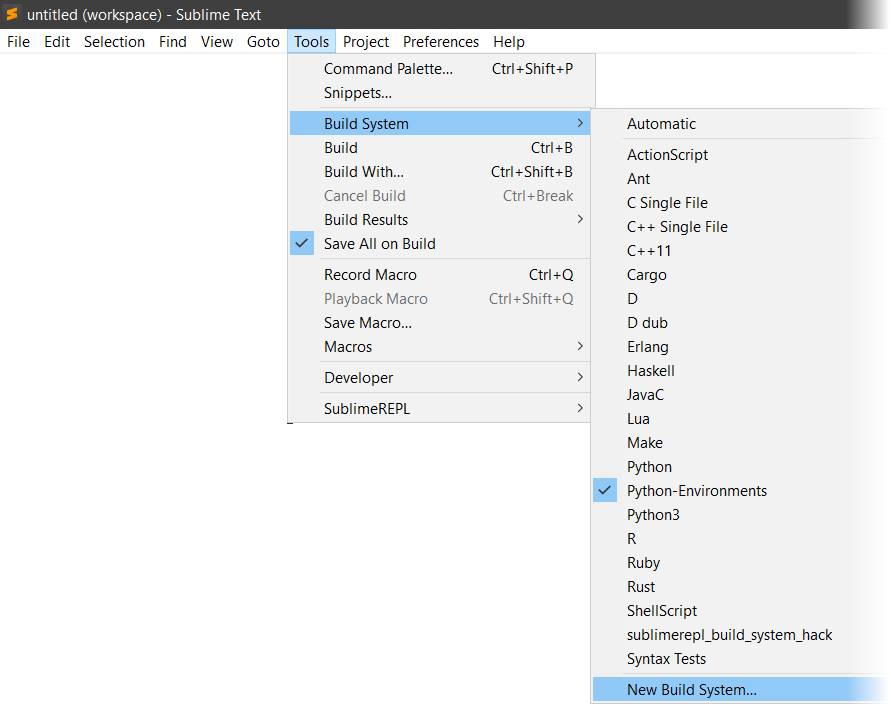Image resolution: width=891 pixels, height=704 pixels.
Task: Pick the Rust build system
Action: 641,586
